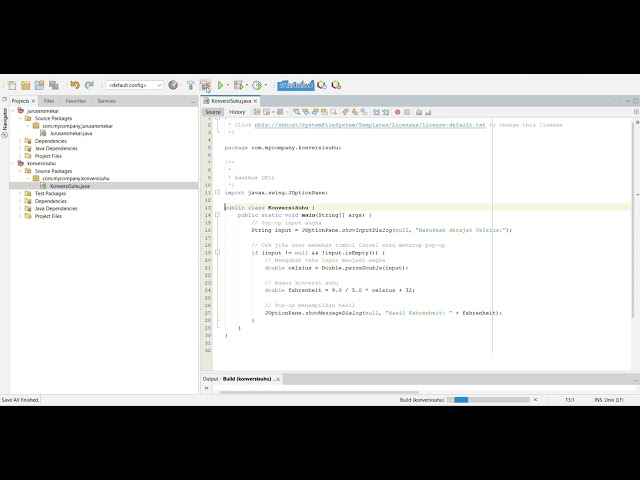Viewport: 640px width, 480px height.
Task: Open the Profile Project dropdown arrow
Action: (x=265, y=85)
